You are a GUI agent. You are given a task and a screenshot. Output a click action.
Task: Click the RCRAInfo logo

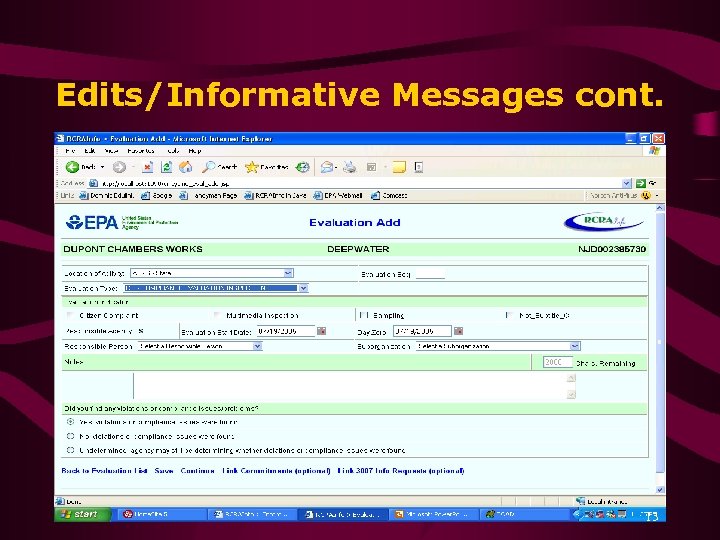click(603, 221)
